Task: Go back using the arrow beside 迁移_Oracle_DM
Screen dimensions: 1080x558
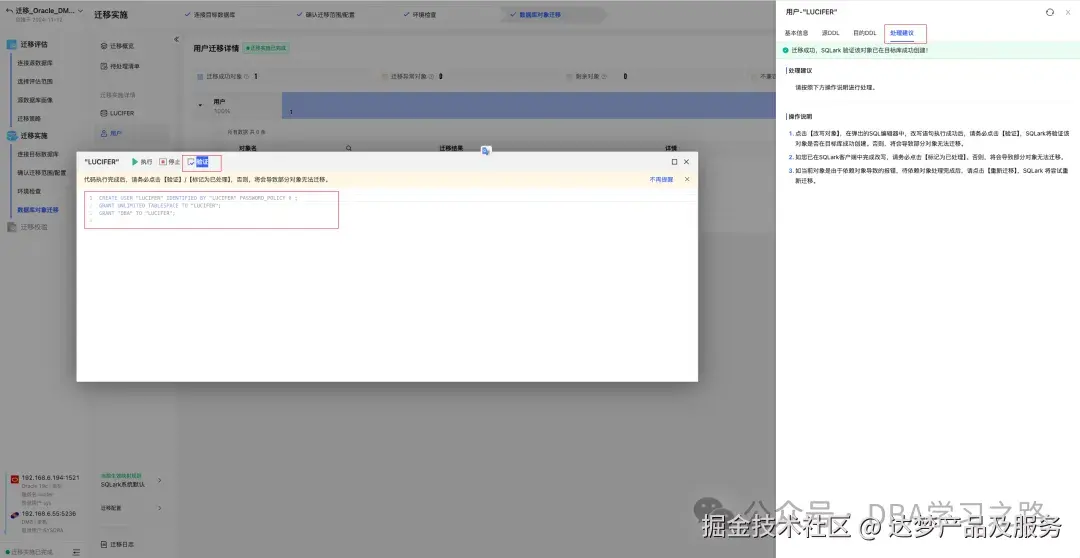Action: tap(9, 11)
